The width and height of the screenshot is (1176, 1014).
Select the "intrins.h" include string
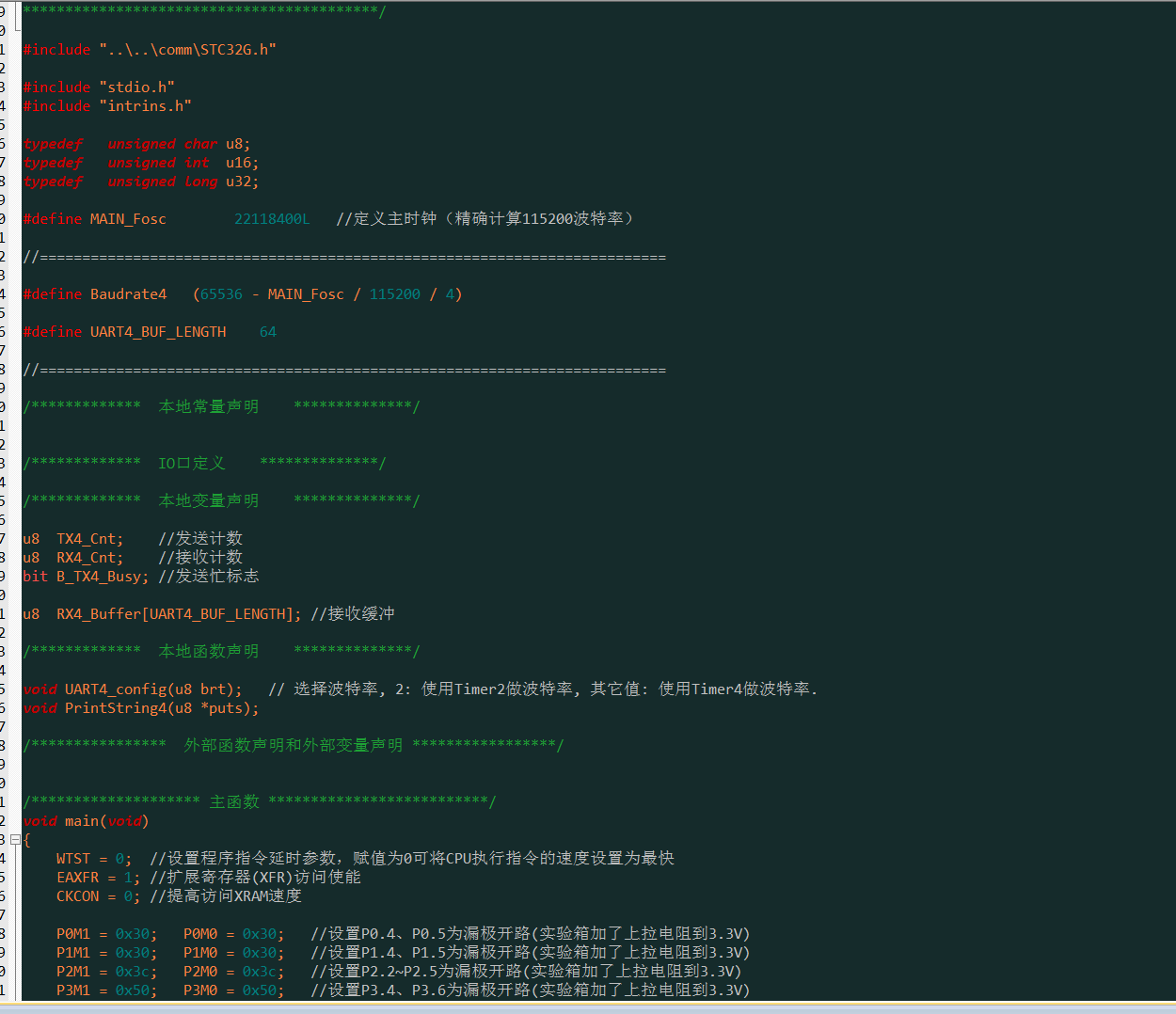[146, 106]
